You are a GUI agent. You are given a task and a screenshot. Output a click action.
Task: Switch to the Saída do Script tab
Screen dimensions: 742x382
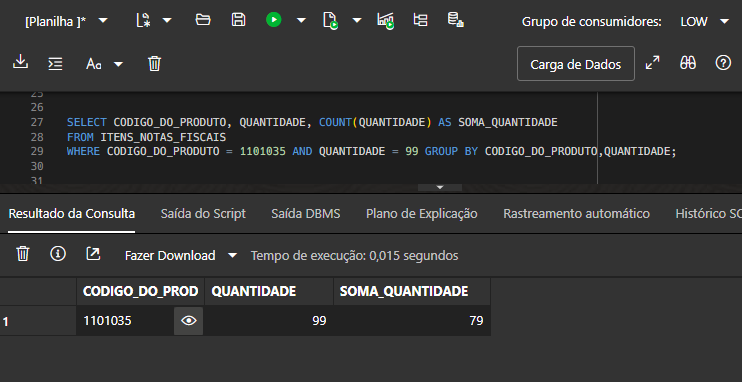pos(203,214)
